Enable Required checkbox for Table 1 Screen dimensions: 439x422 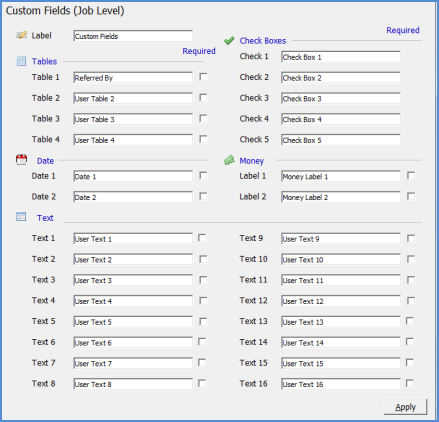pyautogui.click(x=203, y=77)
